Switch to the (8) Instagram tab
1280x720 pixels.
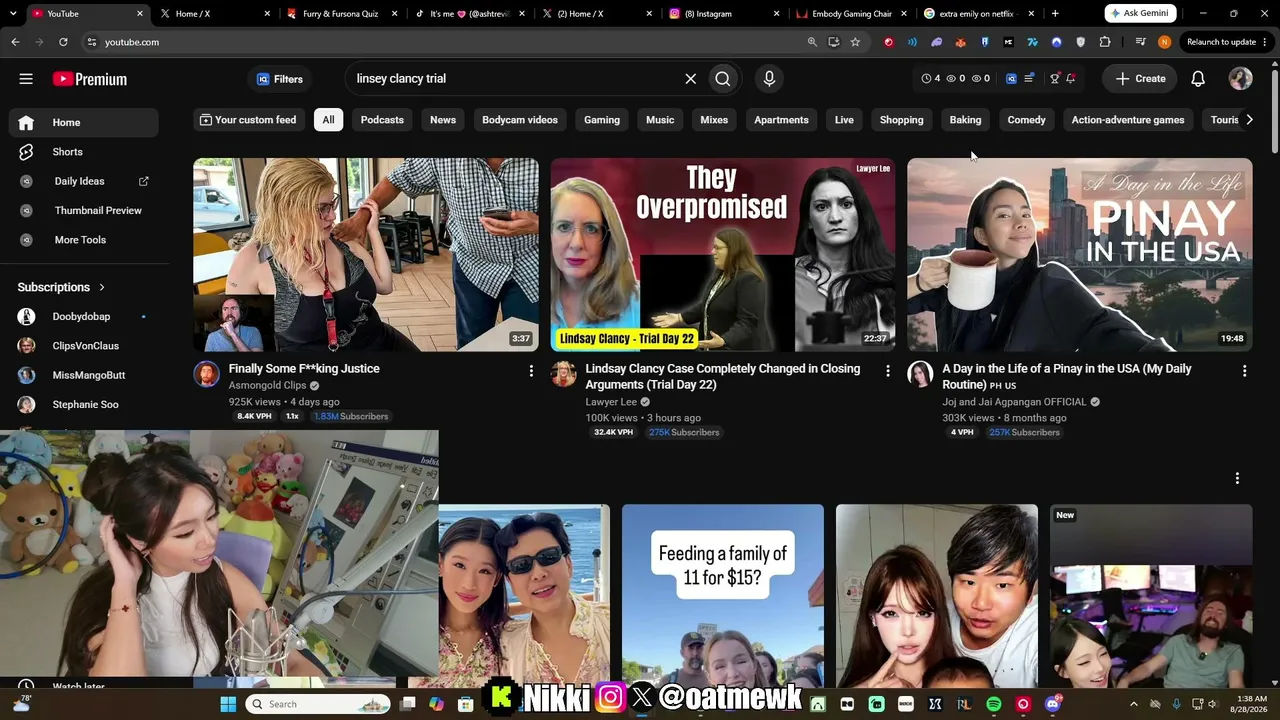pos(724,14)
